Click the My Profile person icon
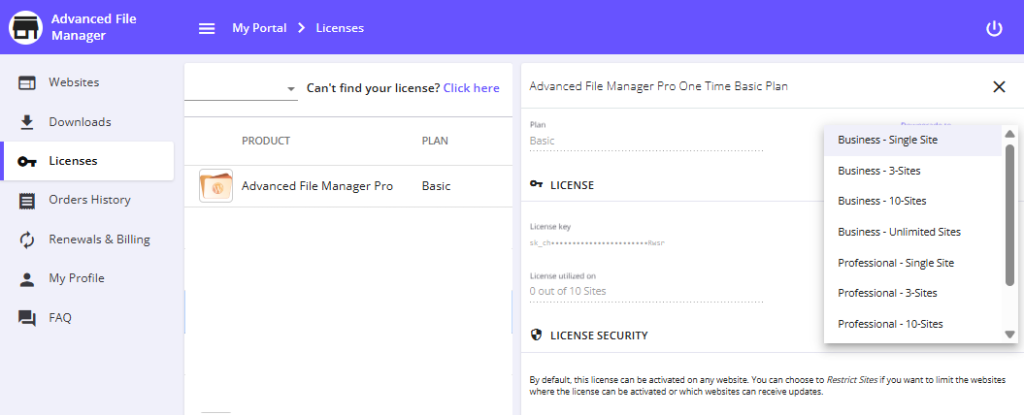This screenshot has height=415, width=1024. point(27,279)
